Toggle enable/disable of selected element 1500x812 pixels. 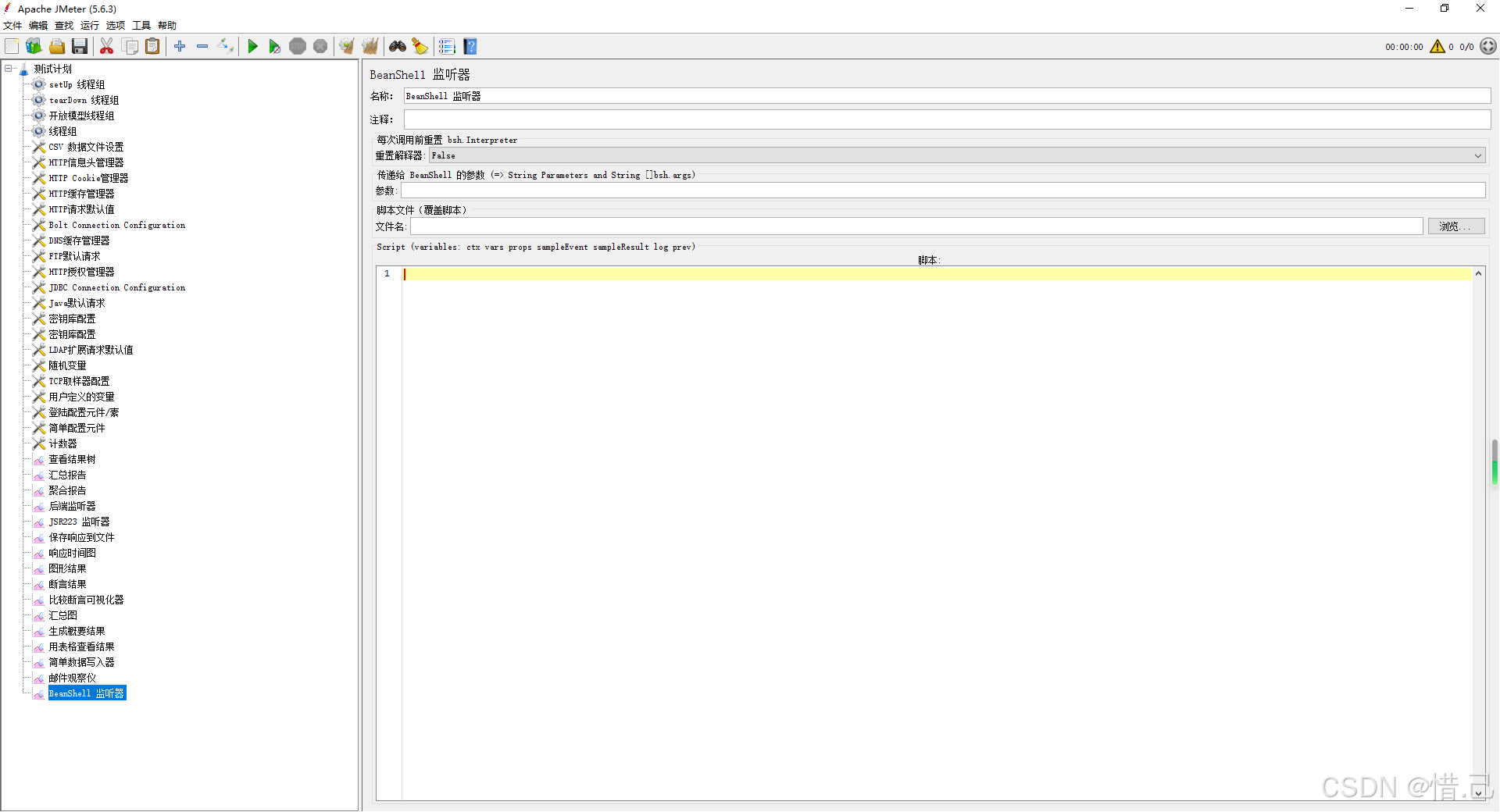226,47
